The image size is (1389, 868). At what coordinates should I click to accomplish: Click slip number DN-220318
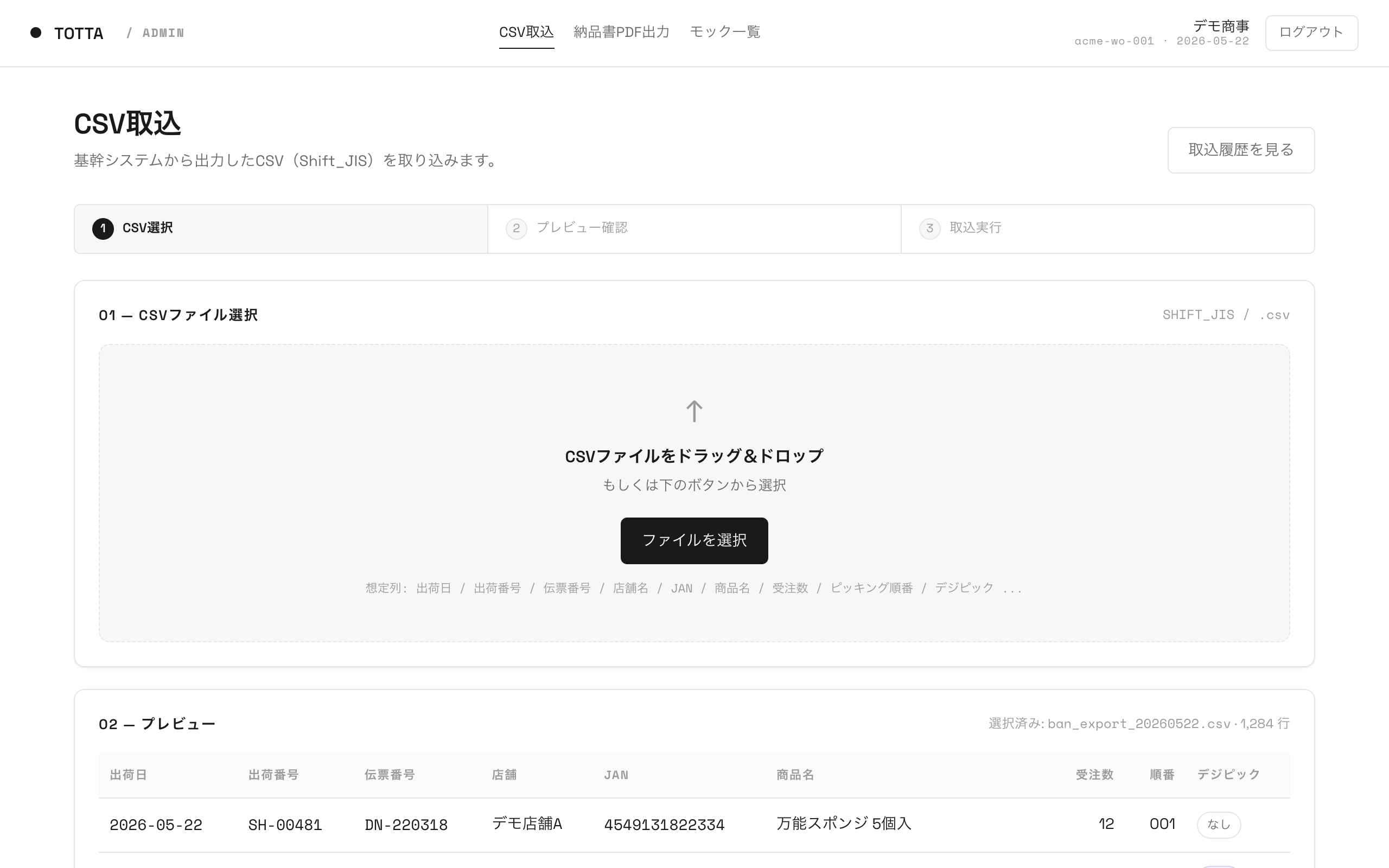coord(406,825)
